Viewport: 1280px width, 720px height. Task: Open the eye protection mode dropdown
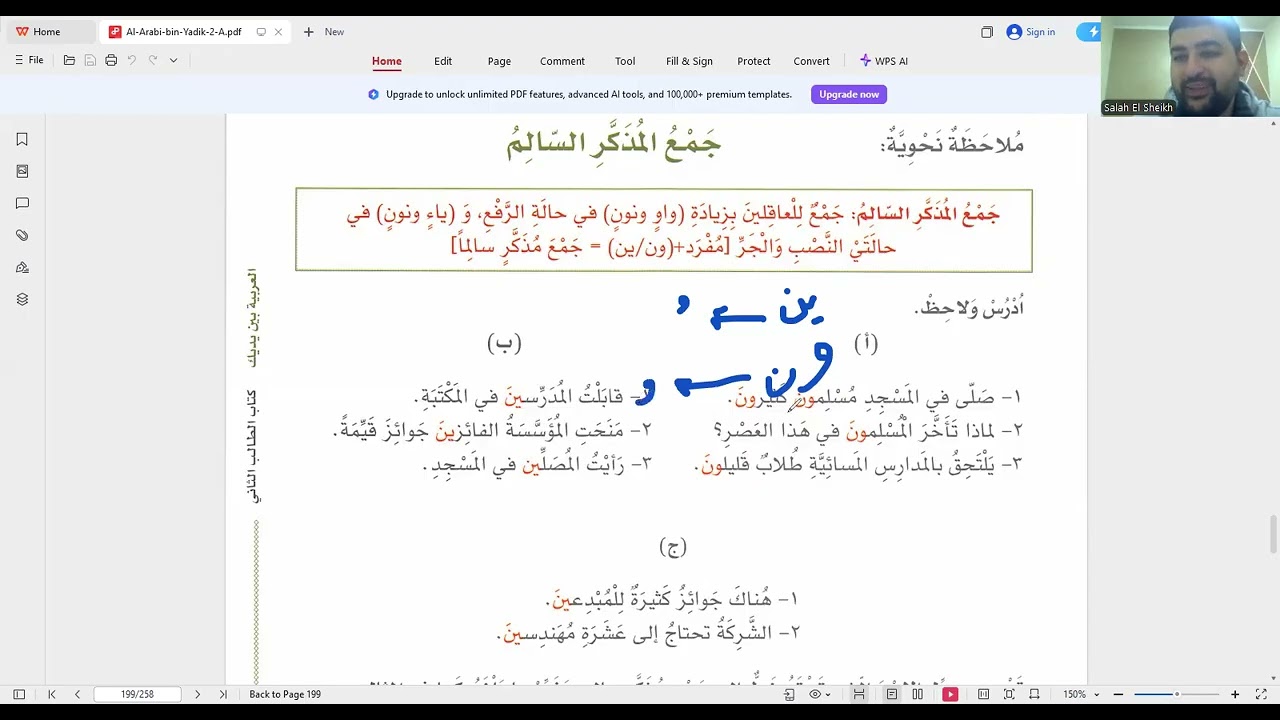tap(820, 694)
